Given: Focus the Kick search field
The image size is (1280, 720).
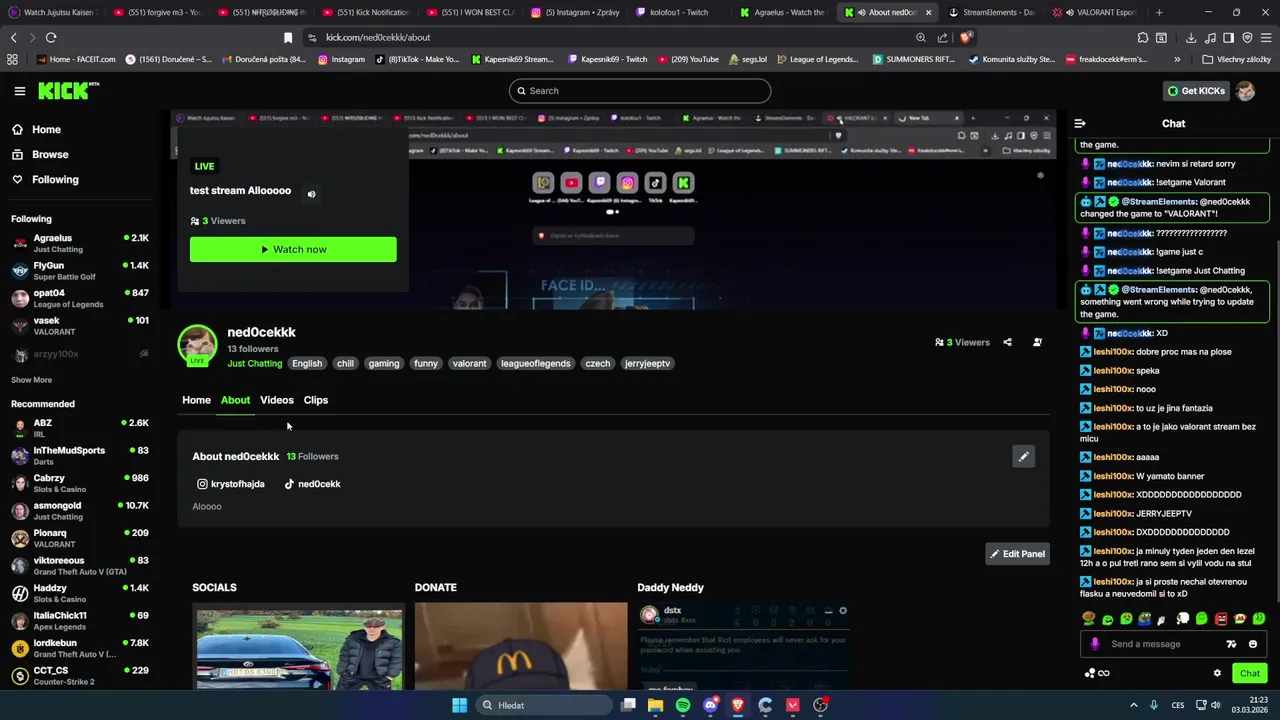Looking at the screenshot, I should click(x=640, y=91).
